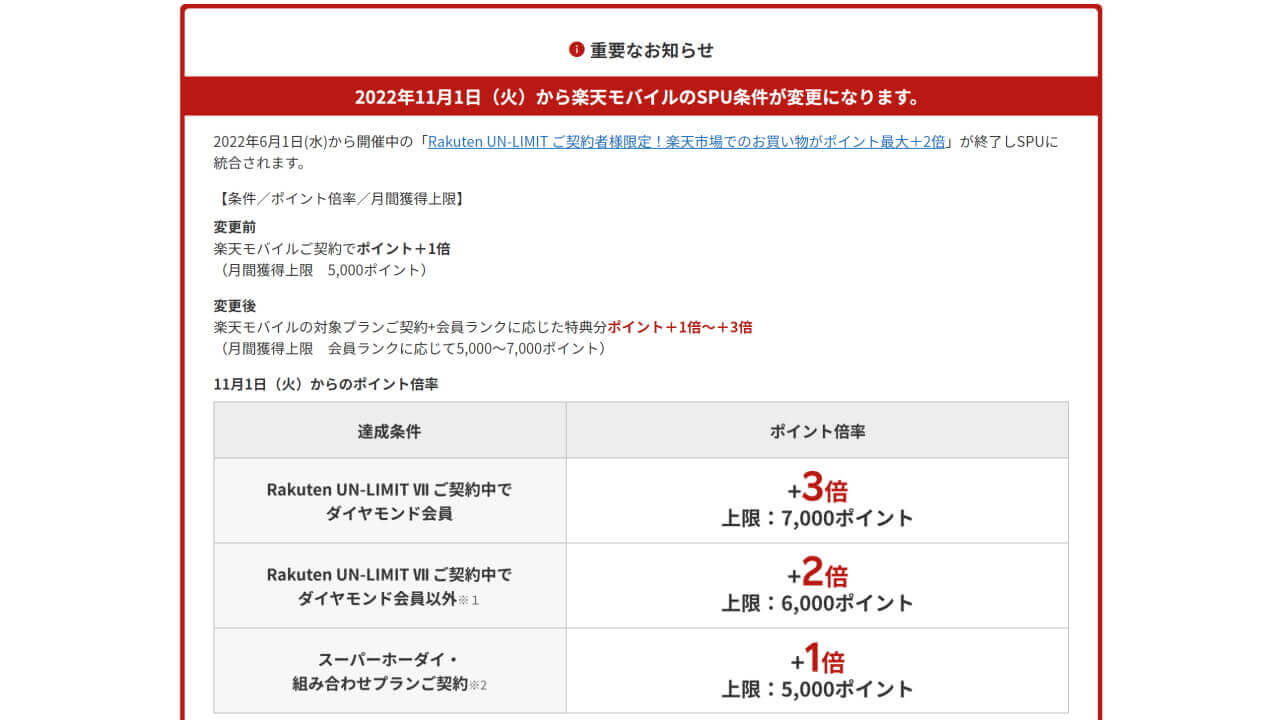Select the red SPU条件変更 banner dated 2022年11月1日
The height and width of the screenshot is (720, 1280).
(640, 96)
